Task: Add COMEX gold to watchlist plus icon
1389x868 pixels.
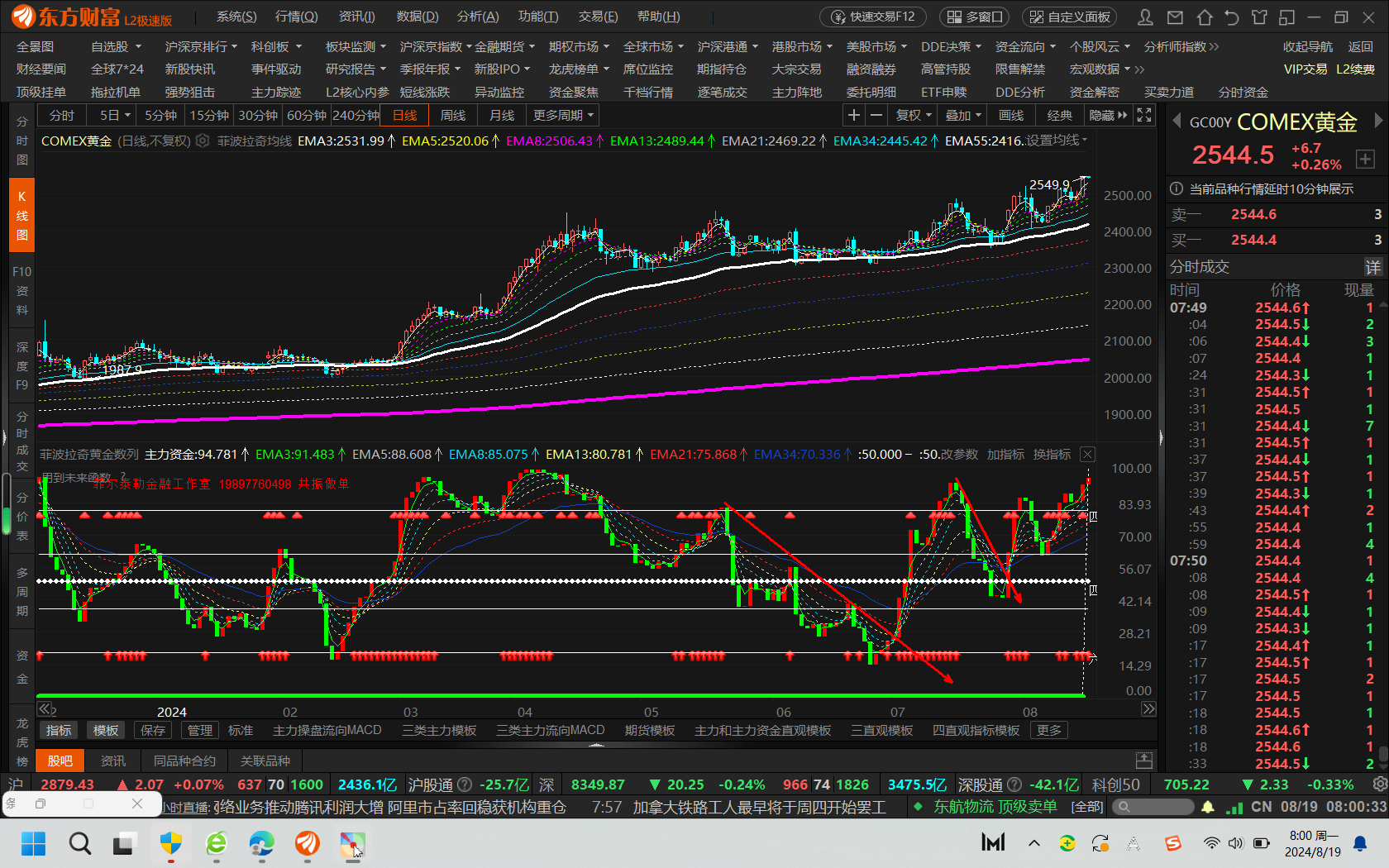Action: (1365, 158)
